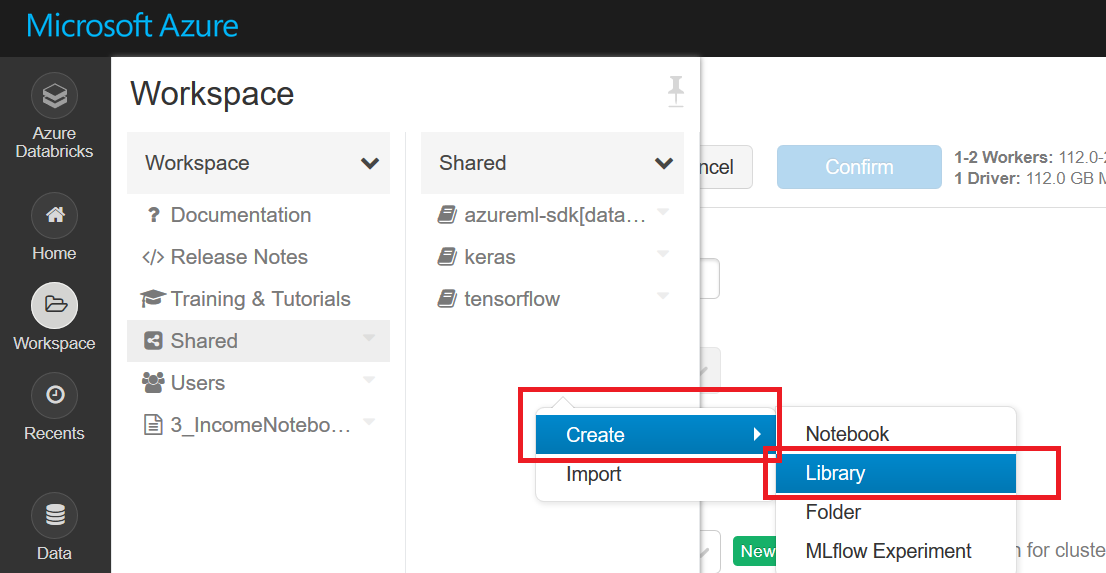The image size is (1106, 573).
Task: Select the Shared folder row
Action: pos(258,341)
